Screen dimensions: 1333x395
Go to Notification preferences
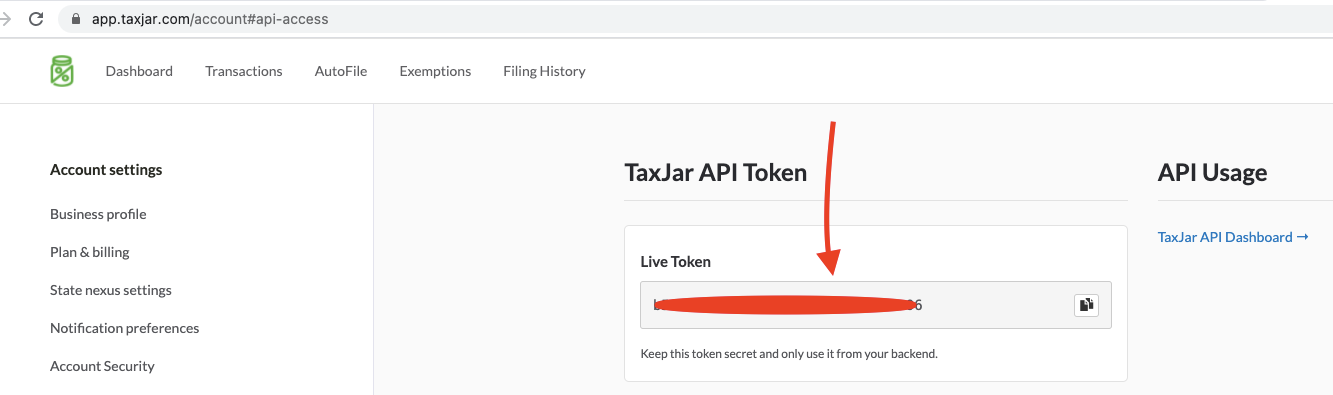125,328
